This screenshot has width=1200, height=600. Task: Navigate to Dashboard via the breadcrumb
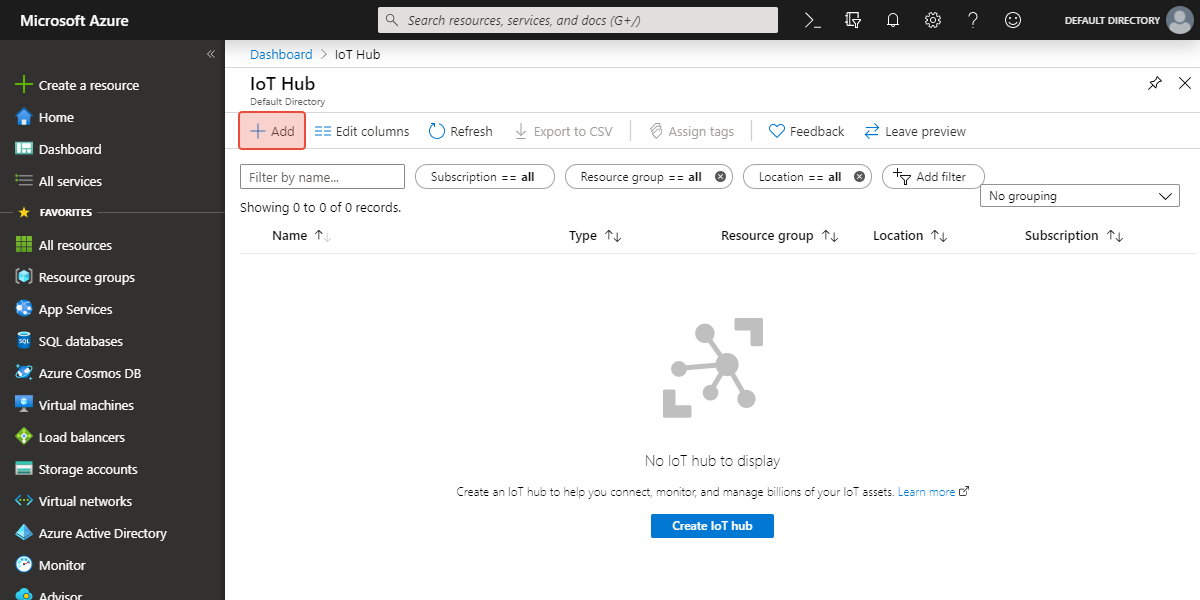(x=281, y=54)
